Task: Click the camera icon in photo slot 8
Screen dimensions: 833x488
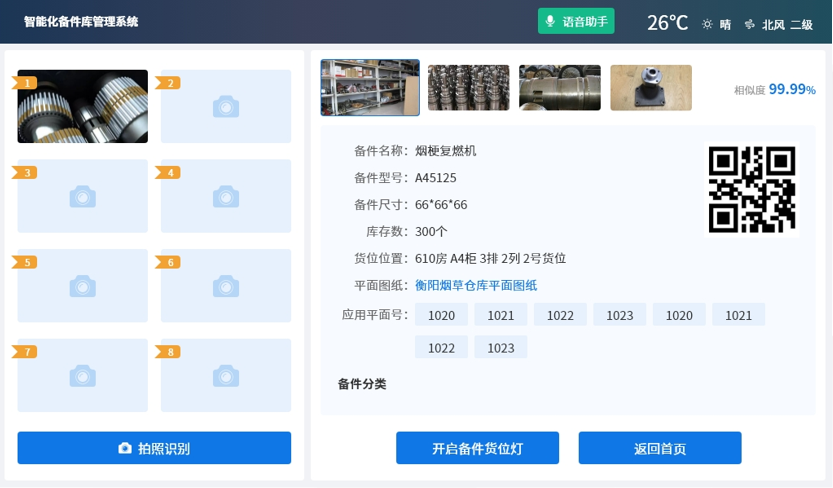Action: [x=226, y=376]
